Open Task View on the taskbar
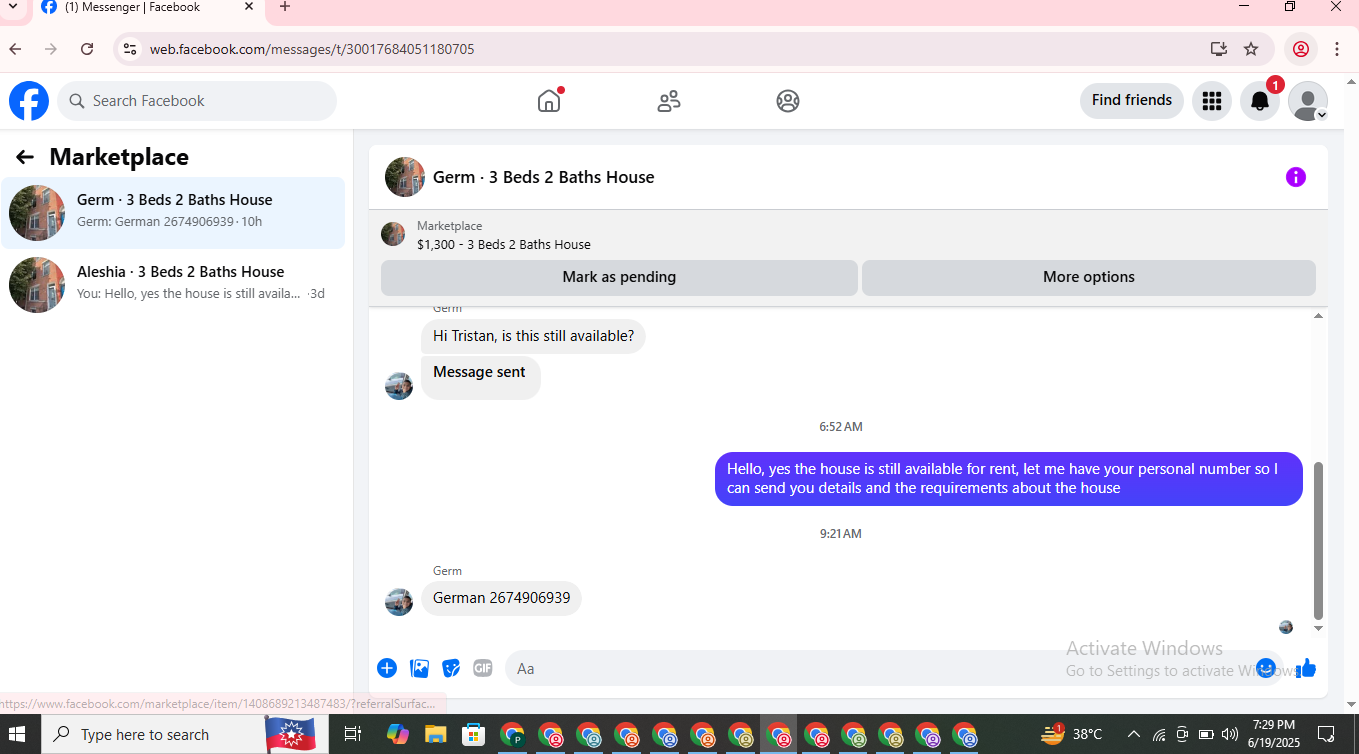The width and height of the screenshot is (1359, 754). (352, 734)
